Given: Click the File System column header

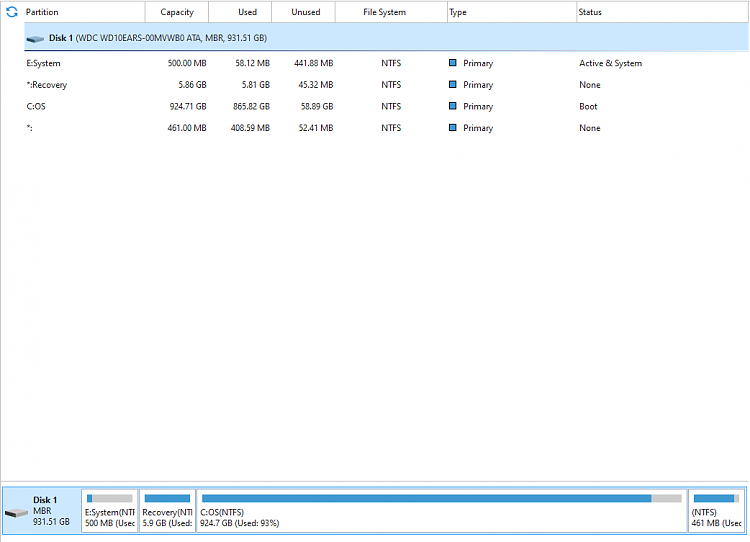Looking at the screenshot, I should (384, 12).
